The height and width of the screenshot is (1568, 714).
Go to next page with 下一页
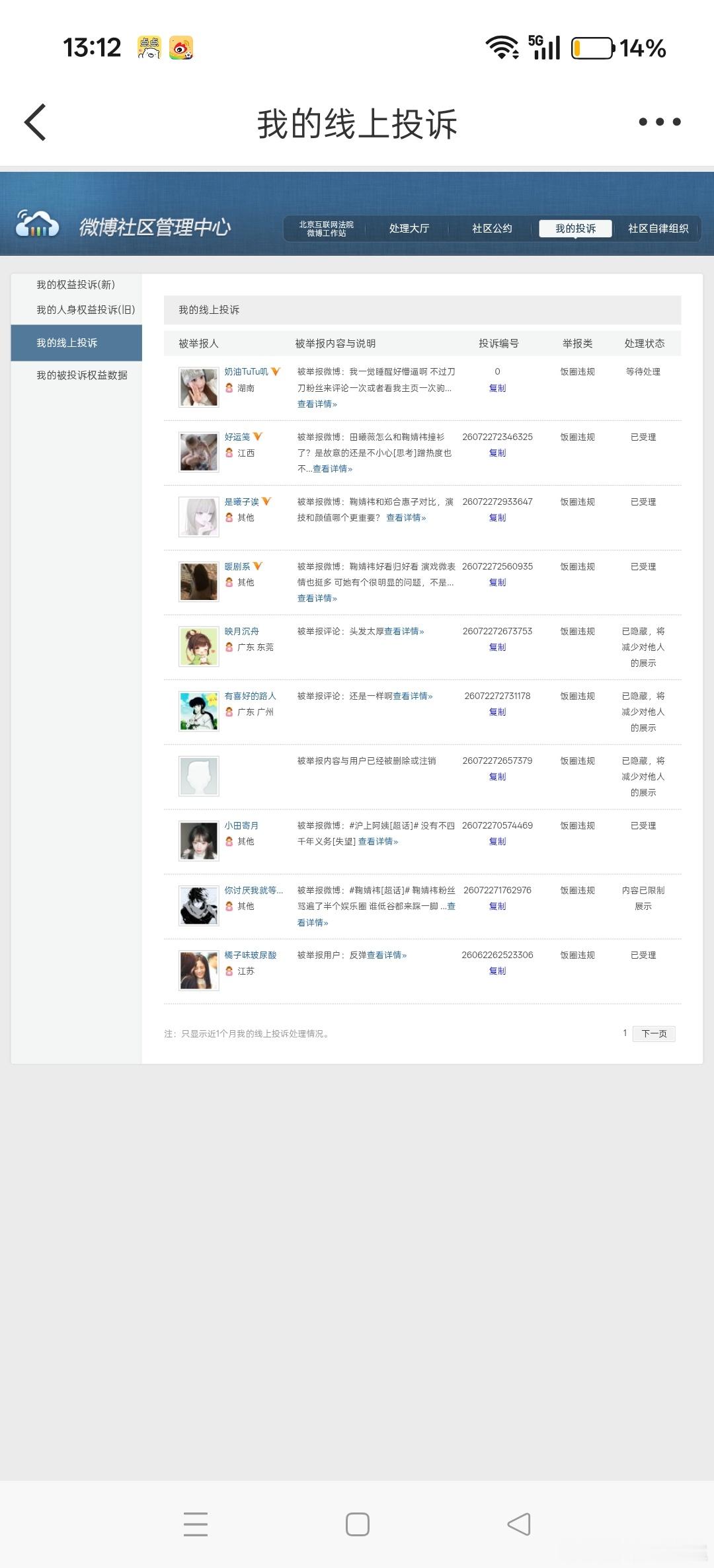(654, 1033)
